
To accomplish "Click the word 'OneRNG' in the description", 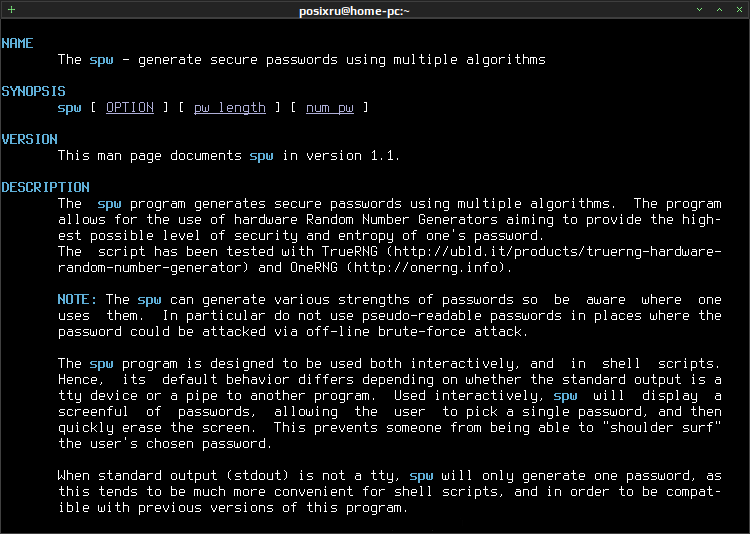I will [314, 267].
